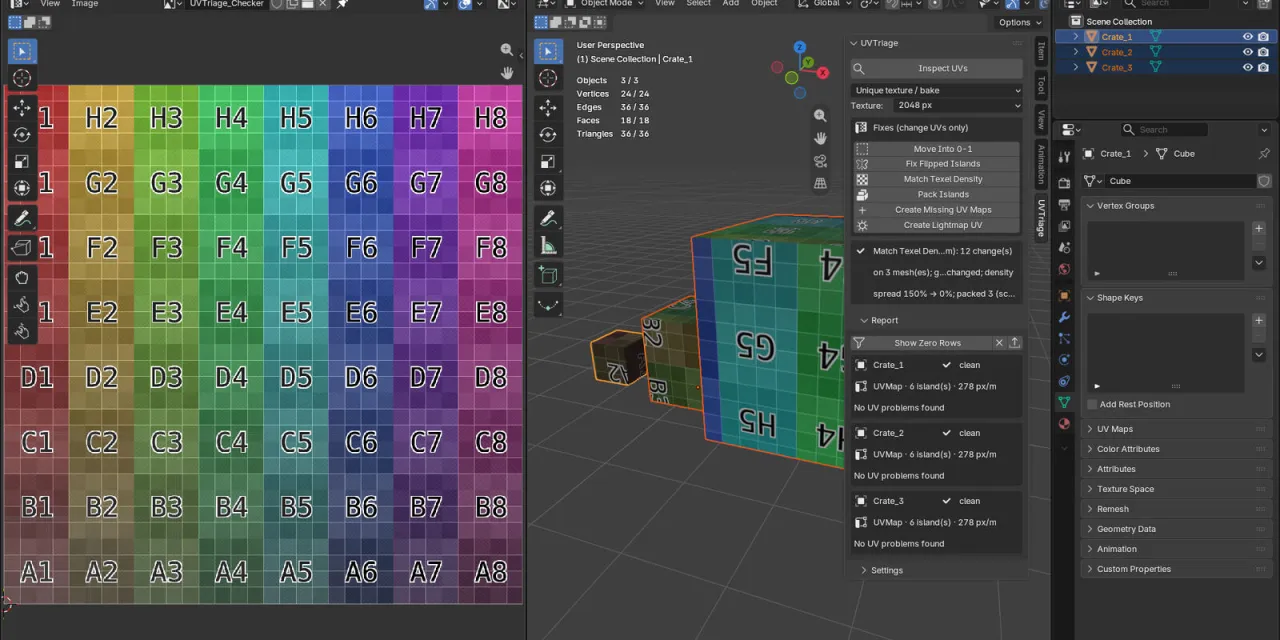
Task: Select the Move tool in 3D viewport toolbar
Action: [x=548, y=108]
